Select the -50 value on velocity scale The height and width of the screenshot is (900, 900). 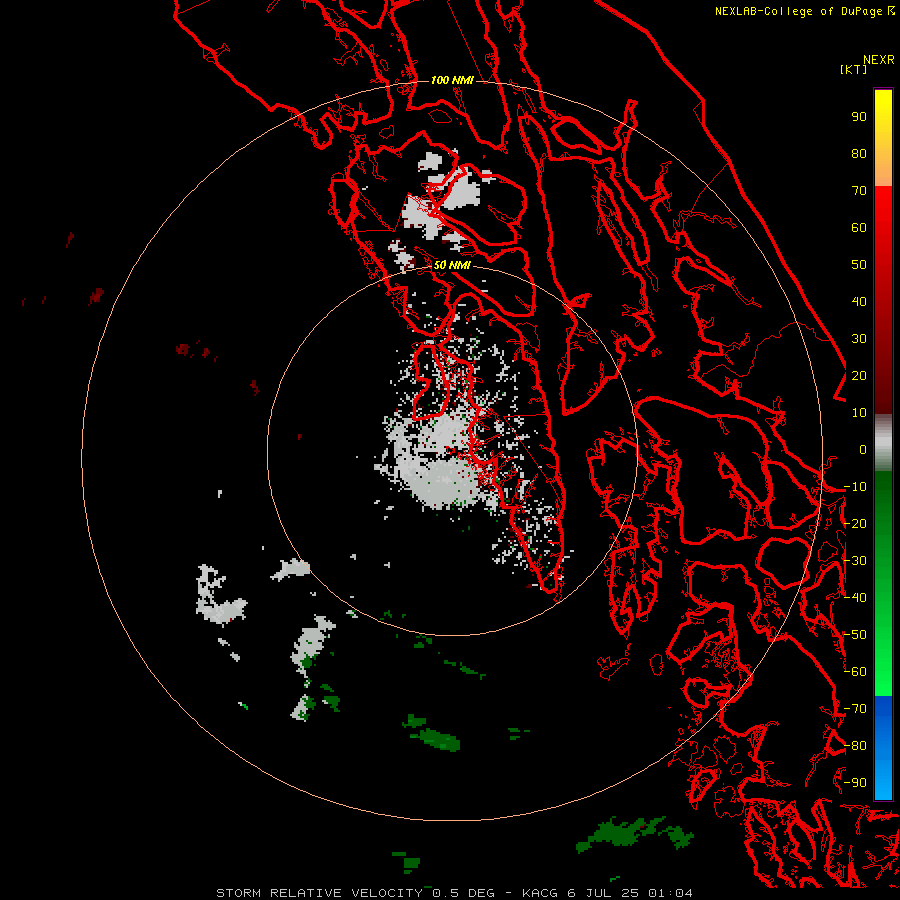point(855,635)
